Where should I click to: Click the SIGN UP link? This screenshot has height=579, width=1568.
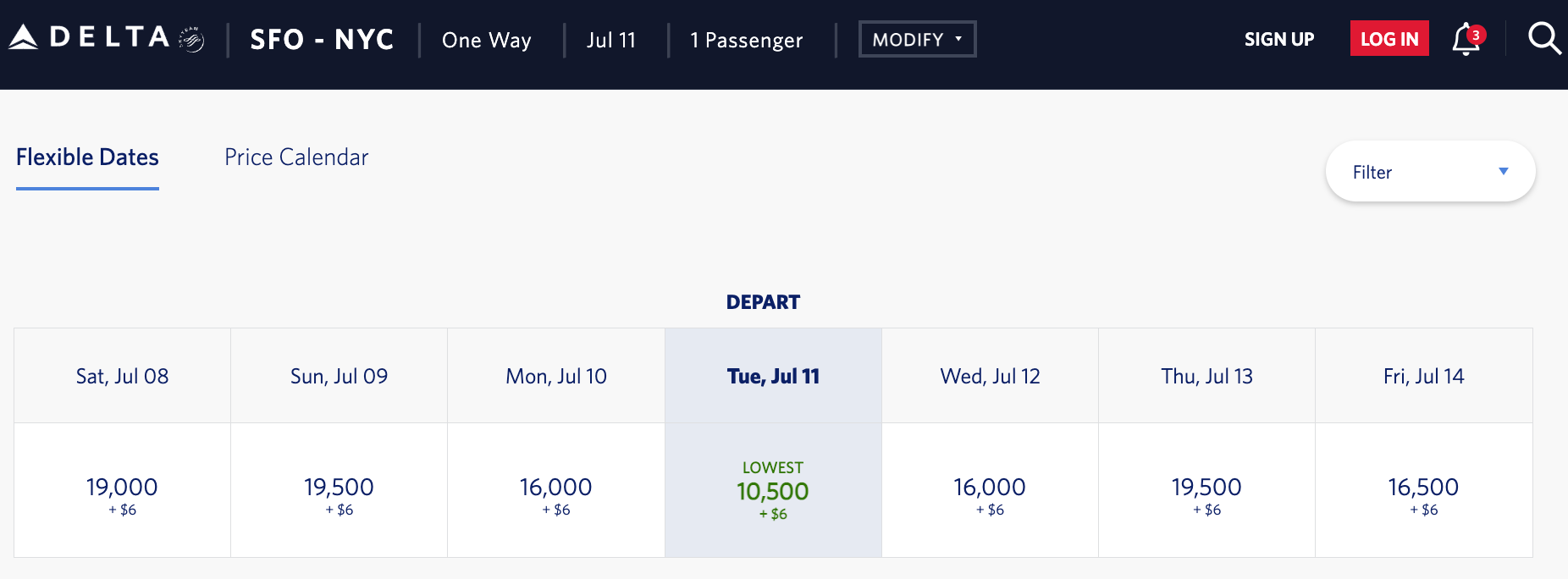[x=1278, y=39]
